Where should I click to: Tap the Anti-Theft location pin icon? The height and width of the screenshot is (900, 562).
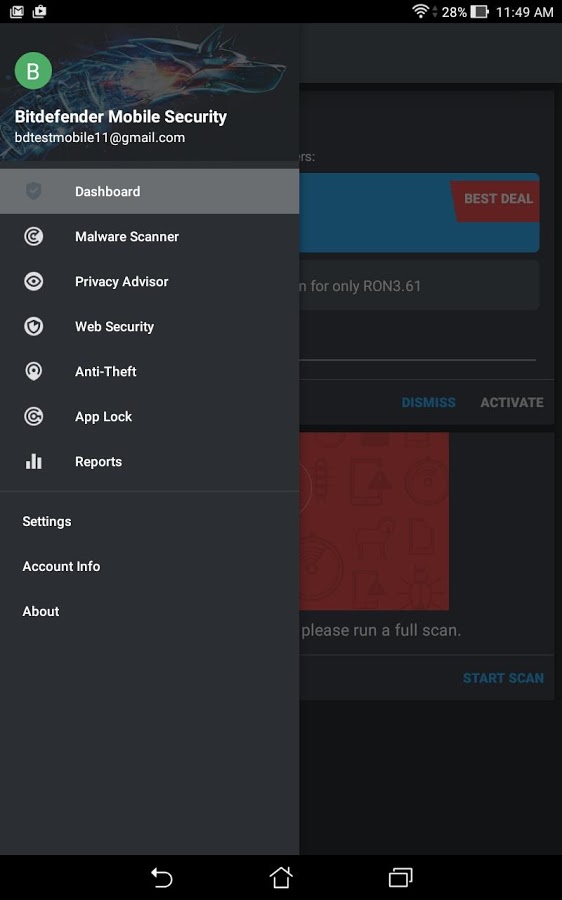tap(33, 371)
